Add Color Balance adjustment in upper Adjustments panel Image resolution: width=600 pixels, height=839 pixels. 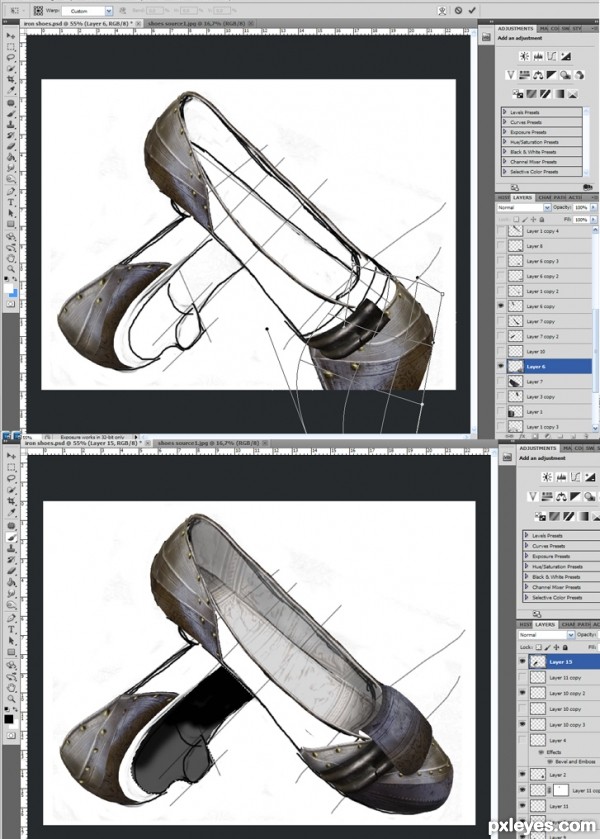click(x=538, y=75)
